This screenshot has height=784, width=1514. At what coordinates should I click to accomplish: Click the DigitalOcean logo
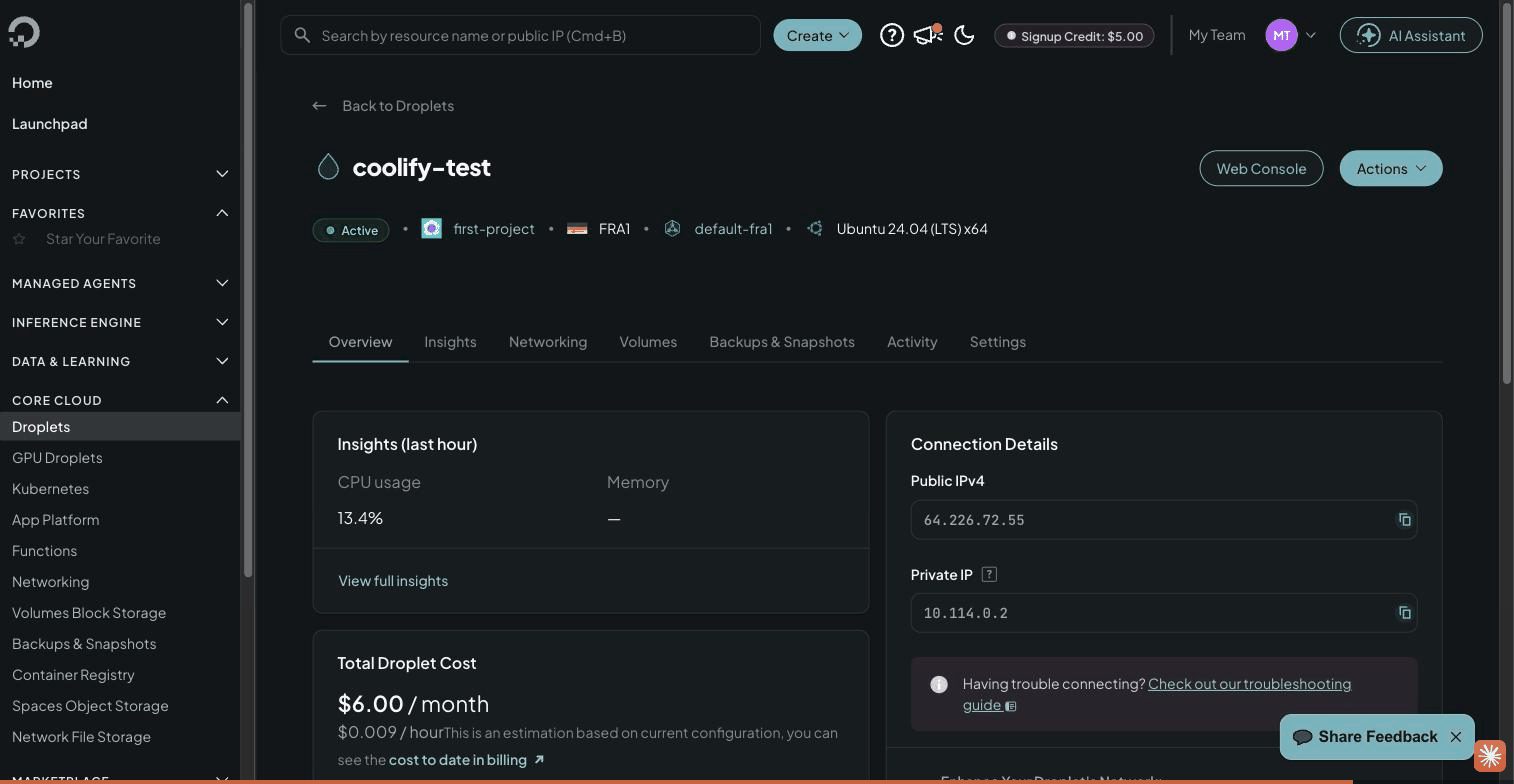tap(24, 32)
